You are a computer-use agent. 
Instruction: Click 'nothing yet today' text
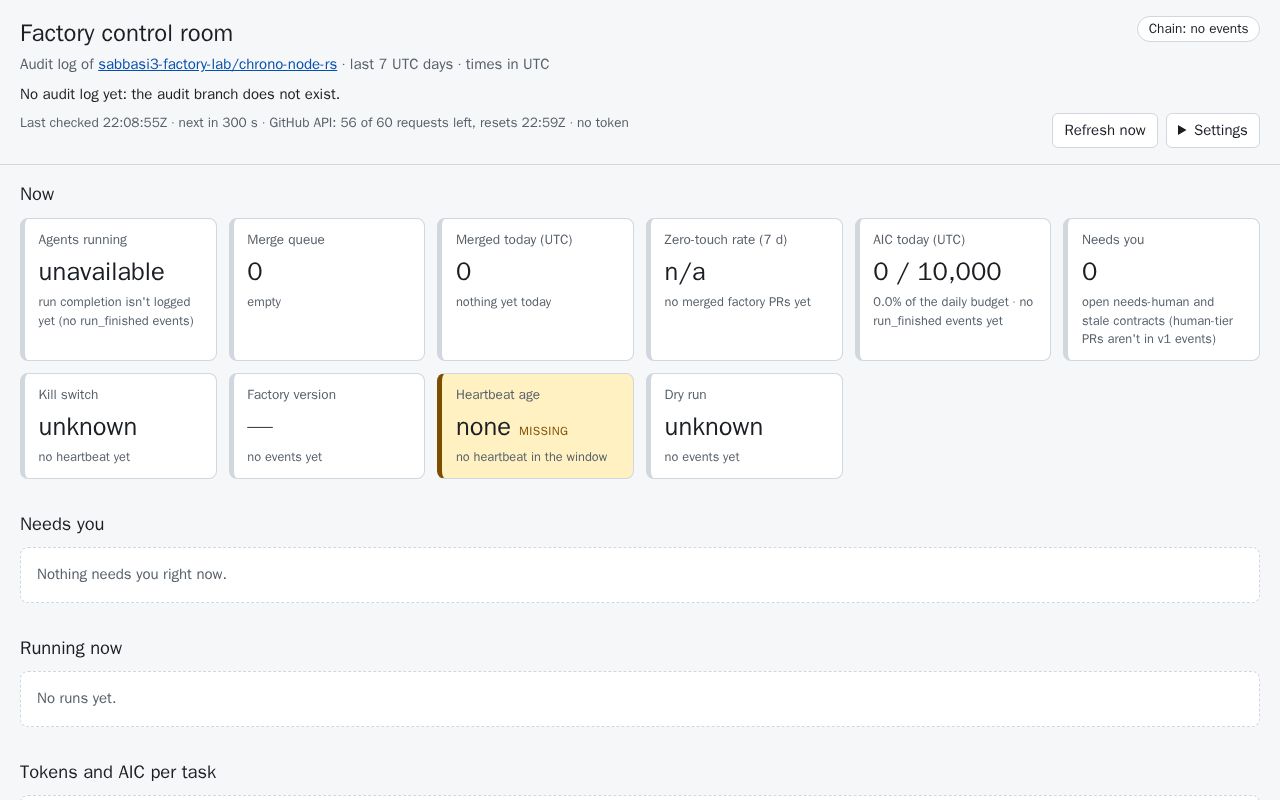pyautogui.click(x=503, y=302)
